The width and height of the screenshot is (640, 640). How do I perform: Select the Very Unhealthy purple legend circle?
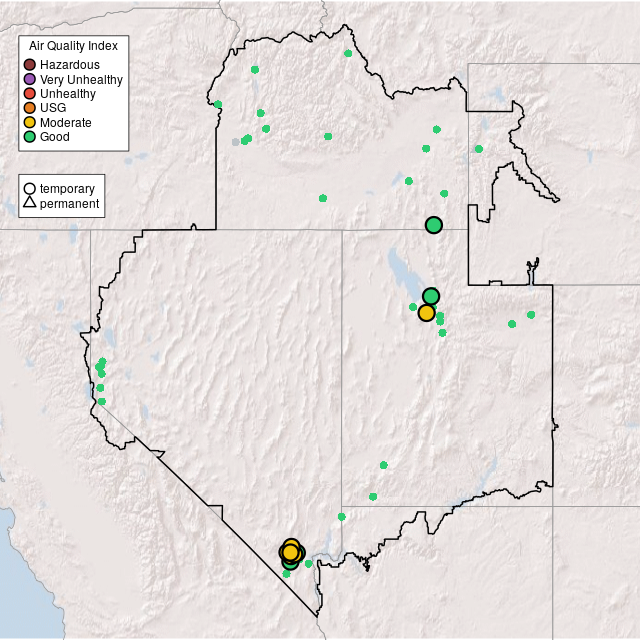coord(30,79)
